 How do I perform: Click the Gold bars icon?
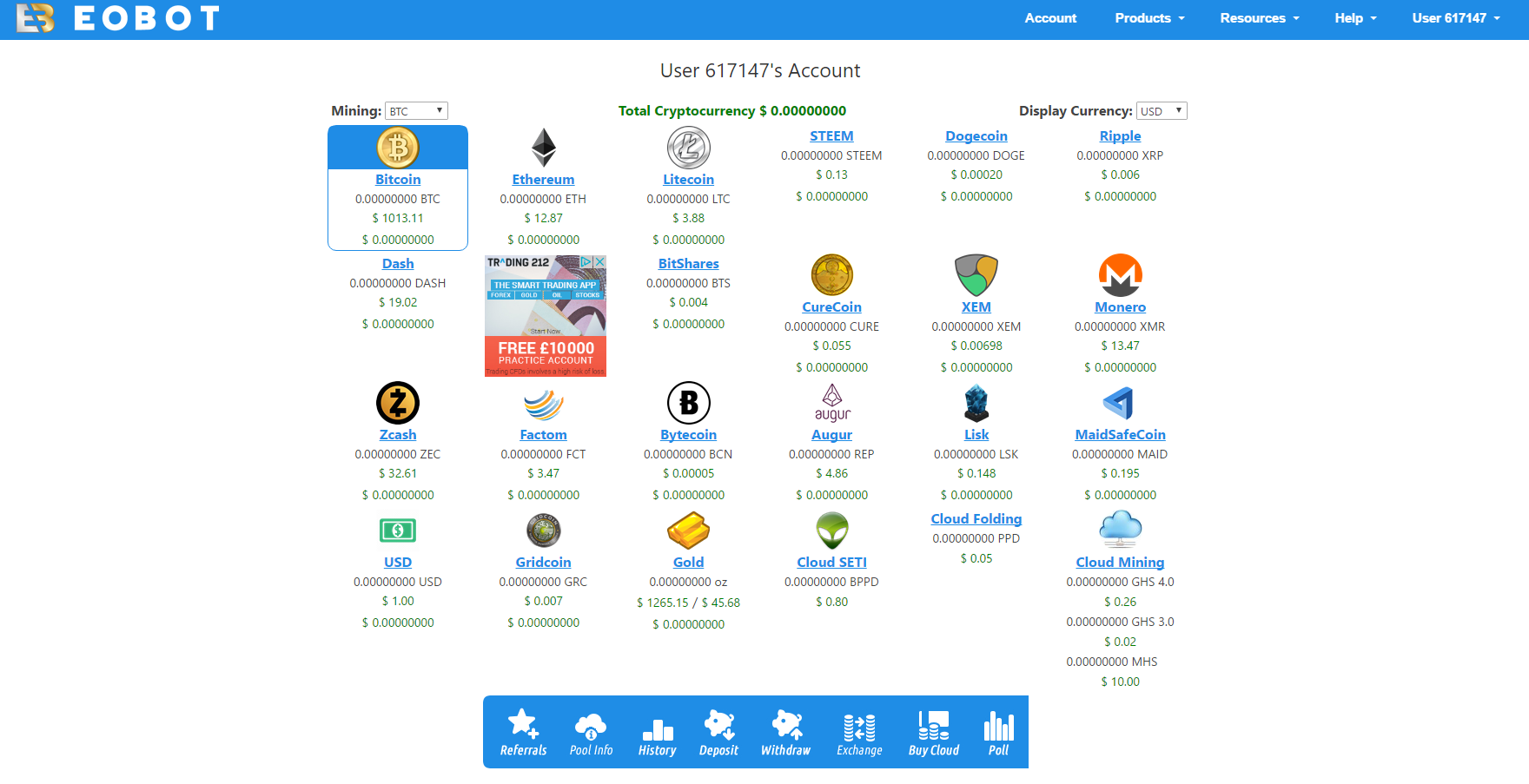689,530
